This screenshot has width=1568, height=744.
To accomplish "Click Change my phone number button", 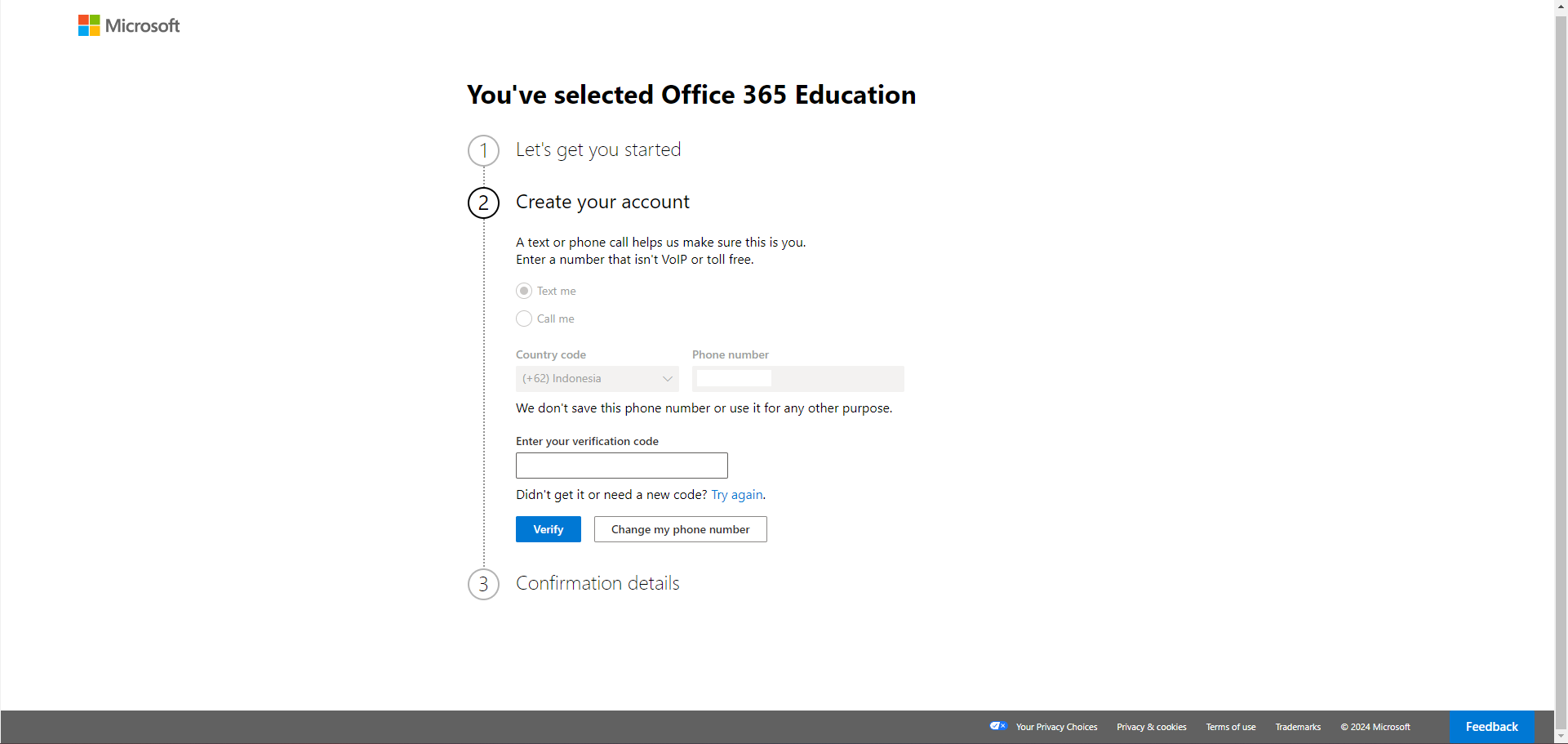I will [x=680, y=529].
